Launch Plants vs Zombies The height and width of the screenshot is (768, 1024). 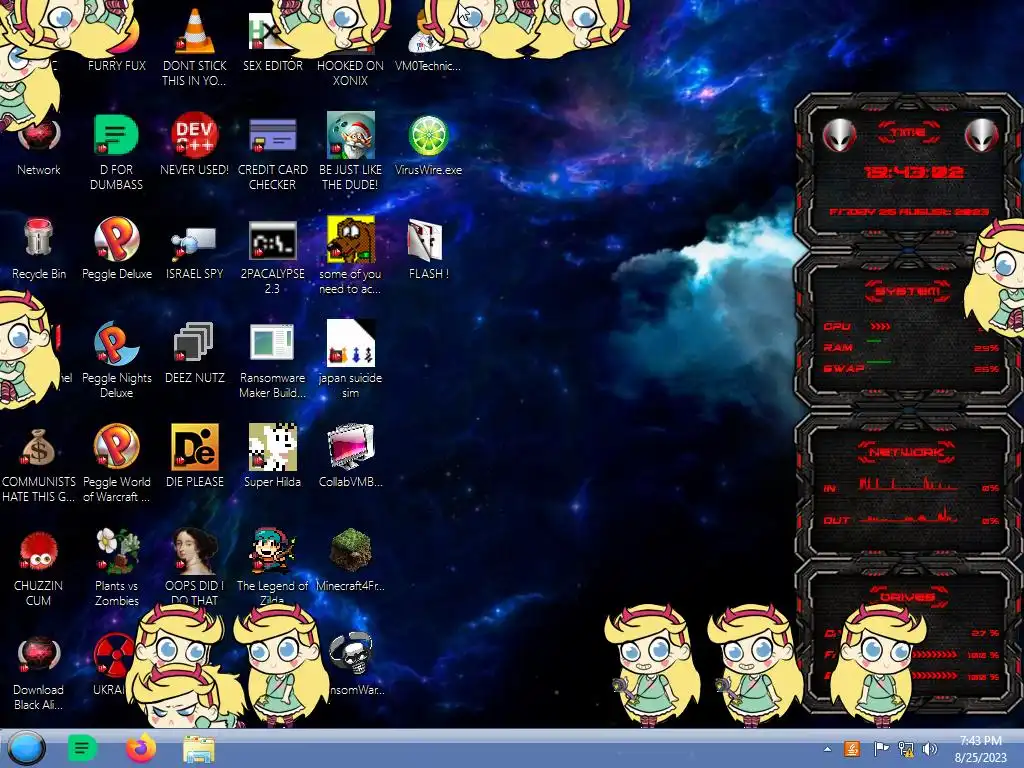click(x=117, y=567)
